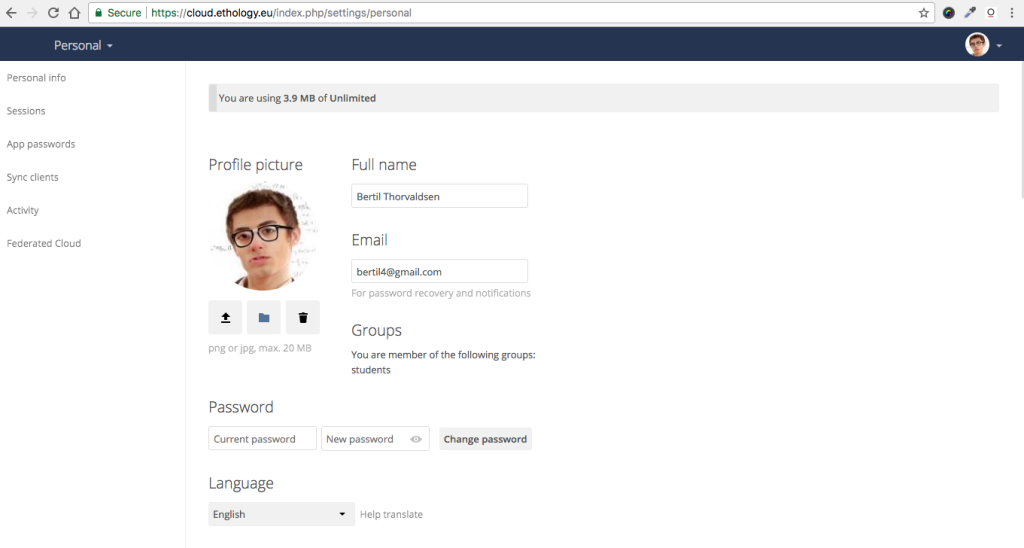Screen dimensions: 1024x548
Task: Click the 'students' group name
Action: pos(371,370)
